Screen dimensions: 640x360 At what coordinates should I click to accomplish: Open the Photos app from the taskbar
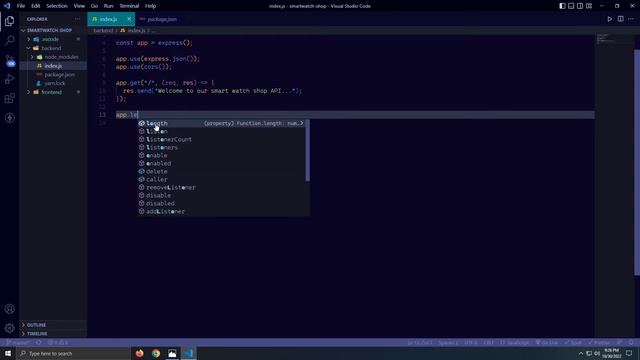click(x=172, y=353)
